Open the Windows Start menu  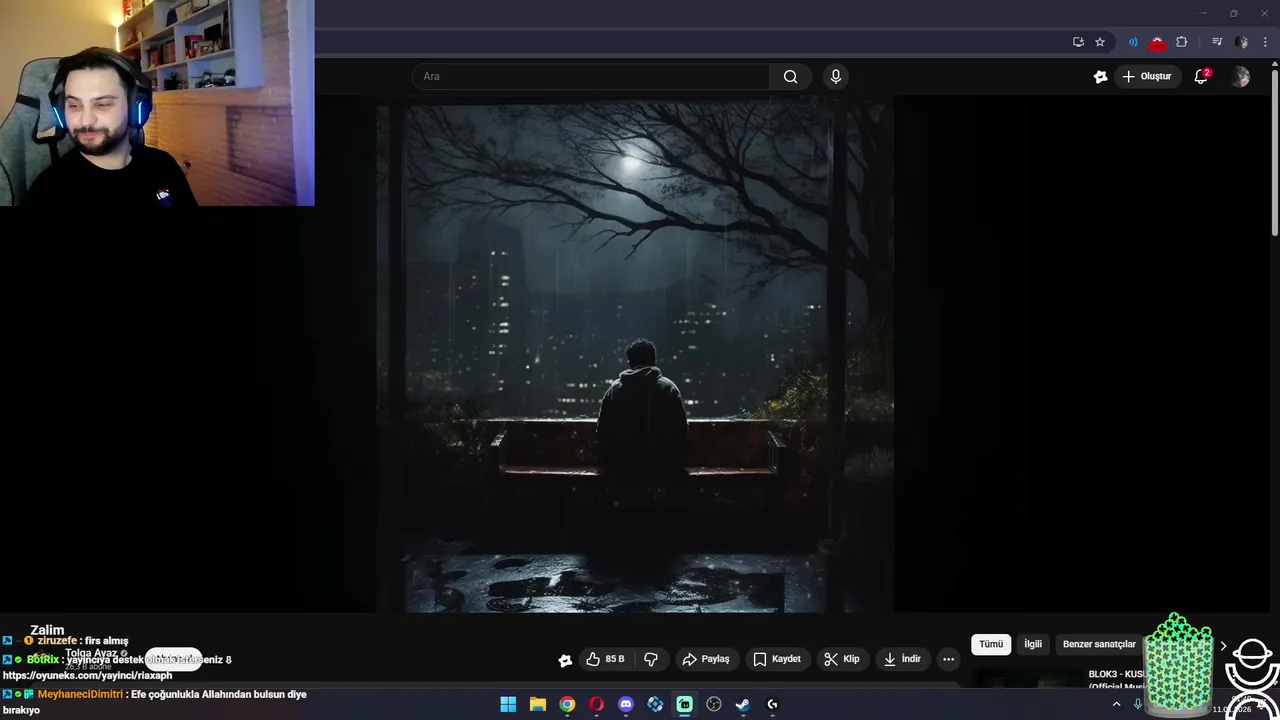click(508, 704)
